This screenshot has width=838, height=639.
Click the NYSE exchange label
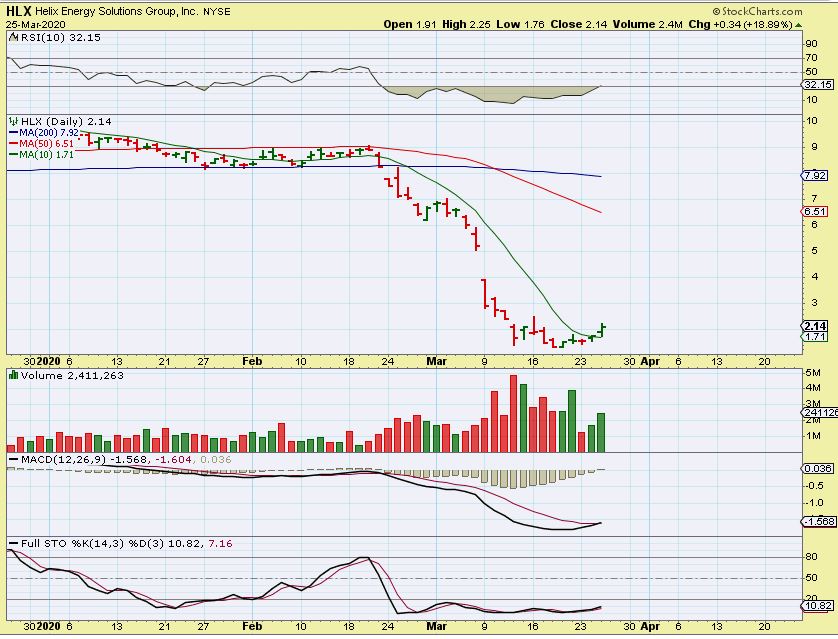tap(216, 12)
